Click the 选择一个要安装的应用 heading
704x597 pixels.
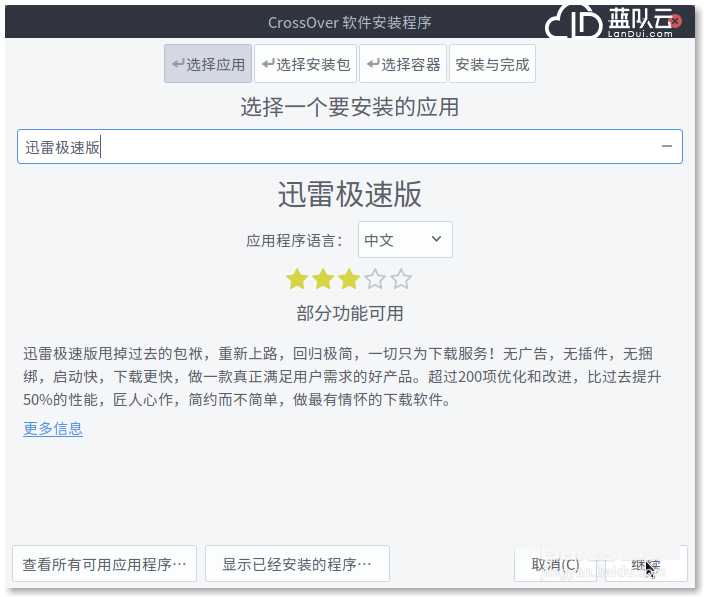click(x=350, y=107)
